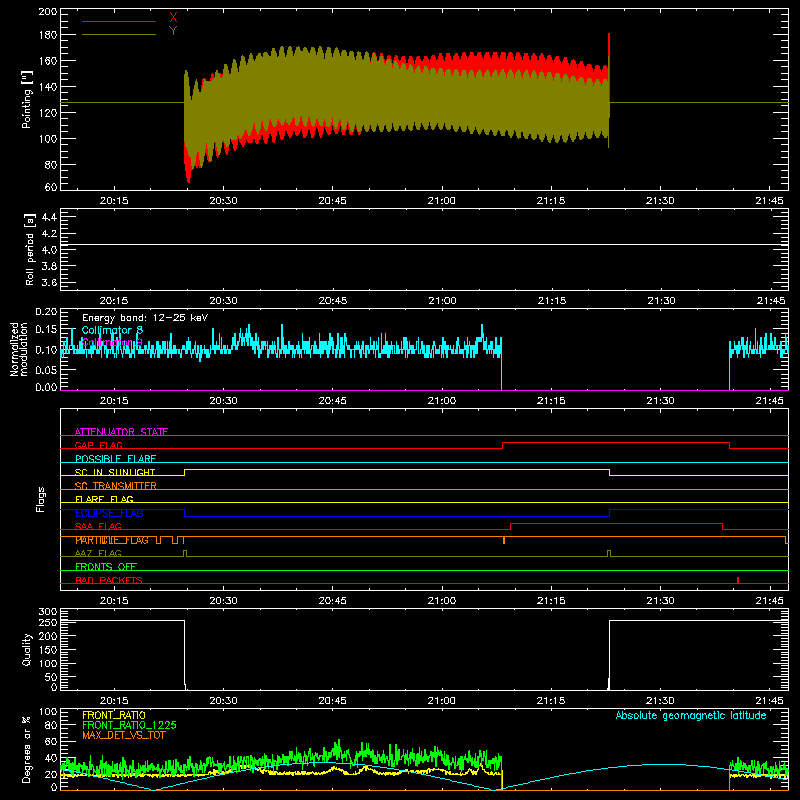Click the FRONT_RATIO legend label
Viewport: 800px width, 800px height.
click(114, 715)
